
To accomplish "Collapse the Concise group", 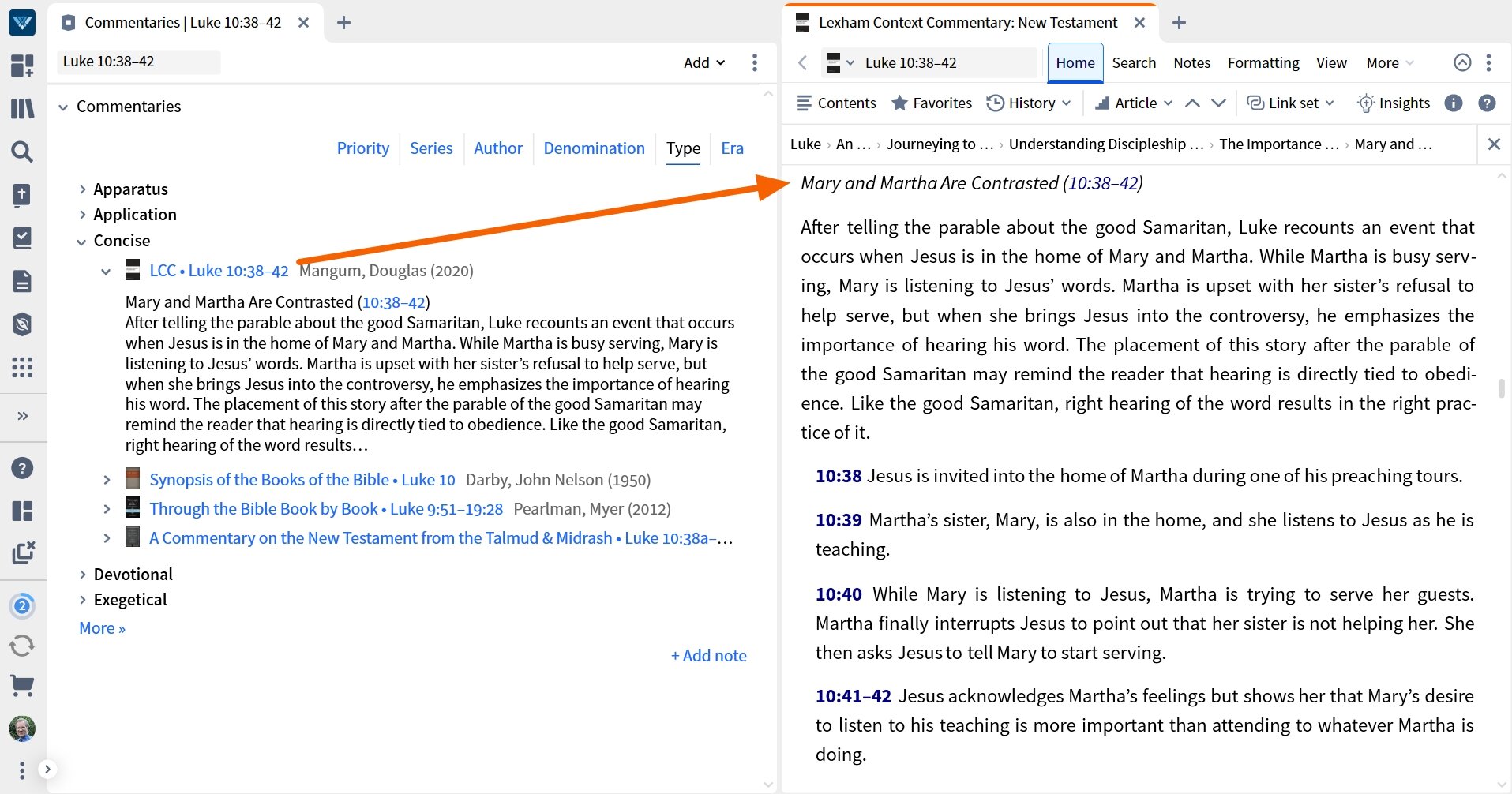I will click(x=82, y=241).
